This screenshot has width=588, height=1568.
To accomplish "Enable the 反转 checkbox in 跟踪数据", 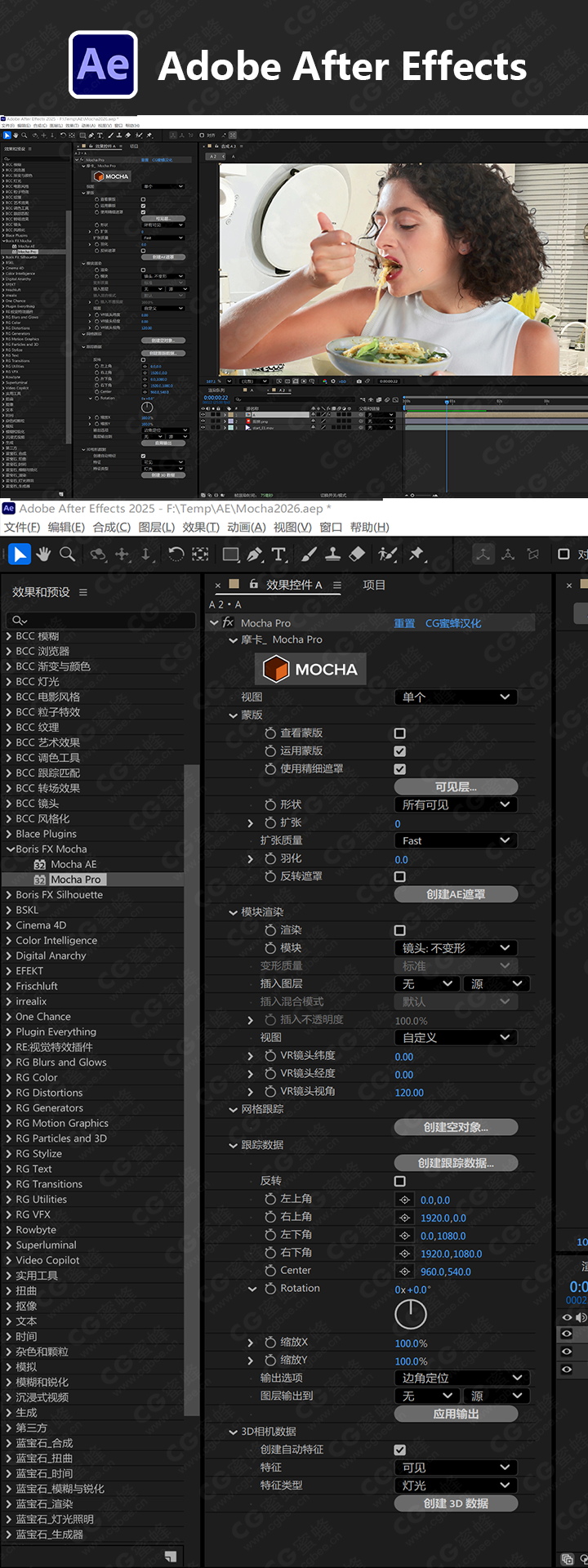I will tap(400, 1181).
